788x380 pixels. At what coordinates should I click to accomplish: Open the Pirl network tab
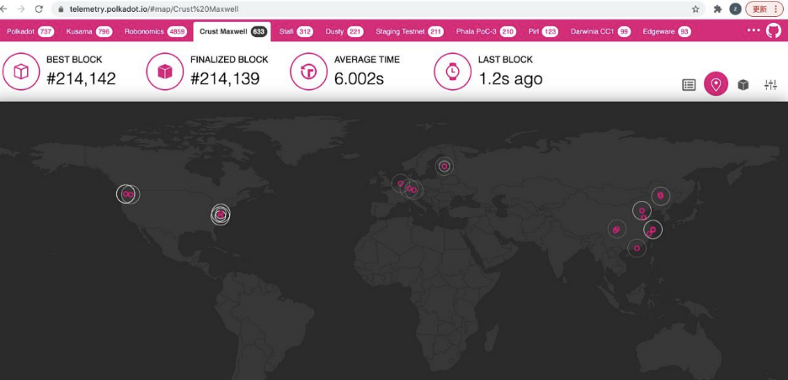click(x=543, y=31)
